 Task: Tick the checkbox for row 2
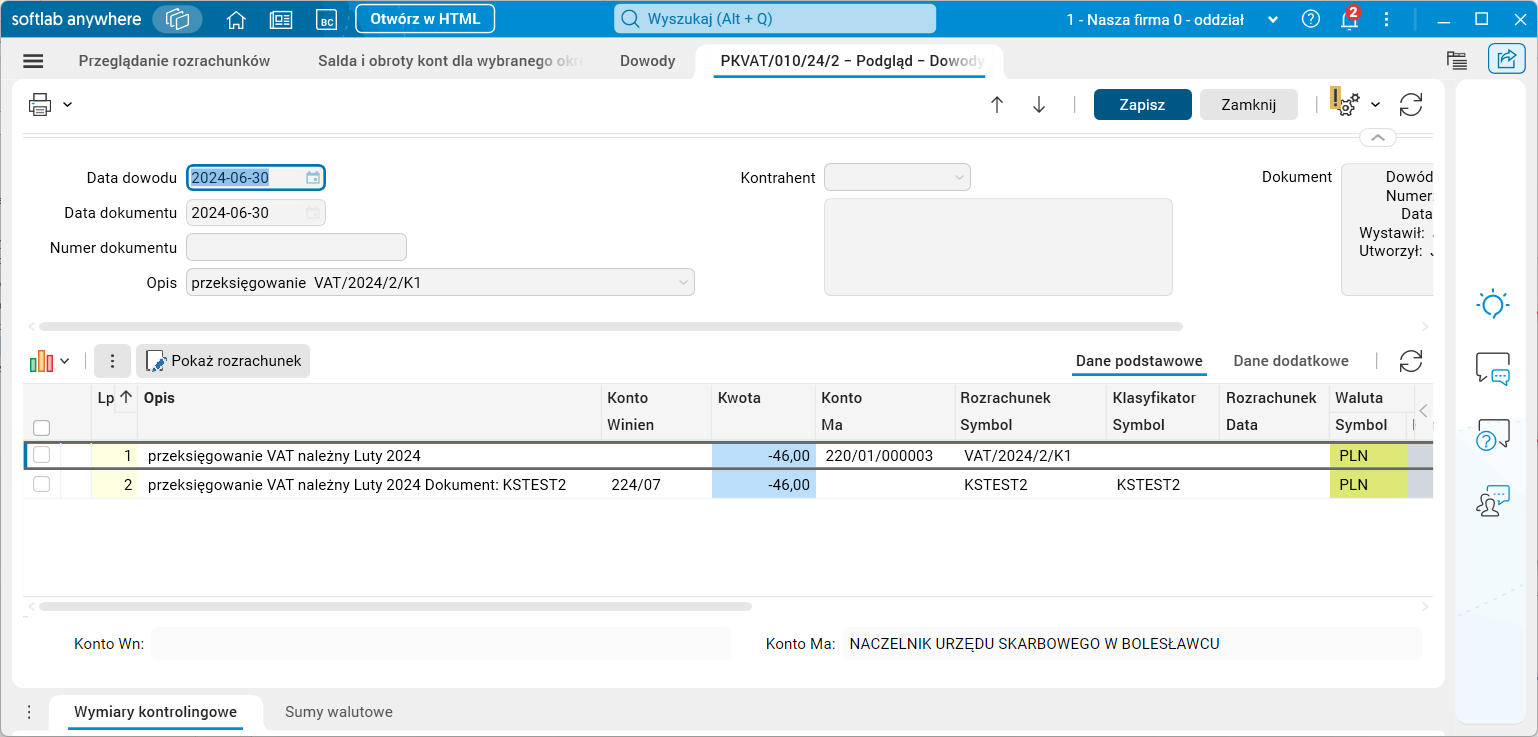42,484
